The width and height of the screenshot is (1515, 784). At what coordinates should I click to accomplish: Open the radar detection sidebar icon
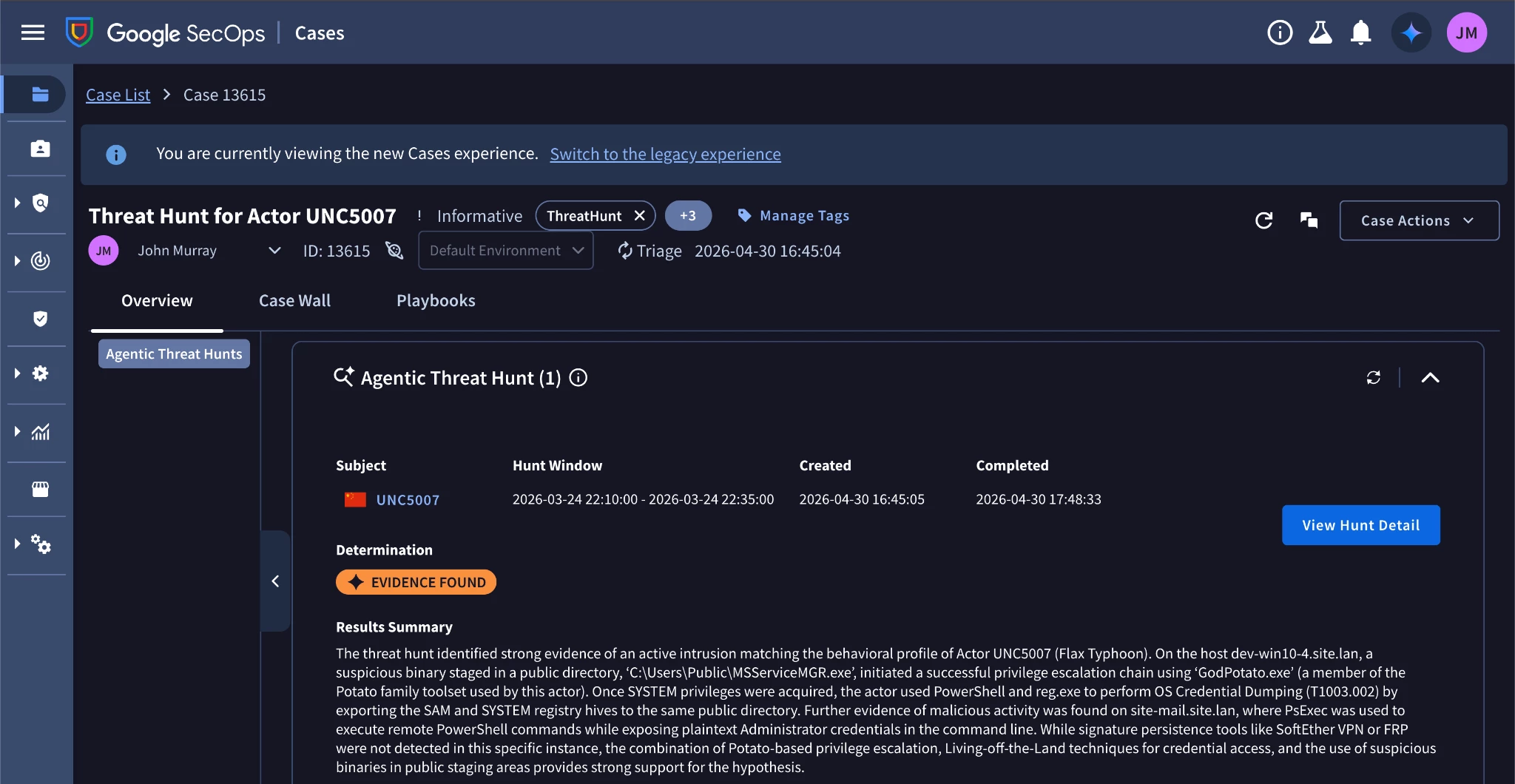(41, 261)
